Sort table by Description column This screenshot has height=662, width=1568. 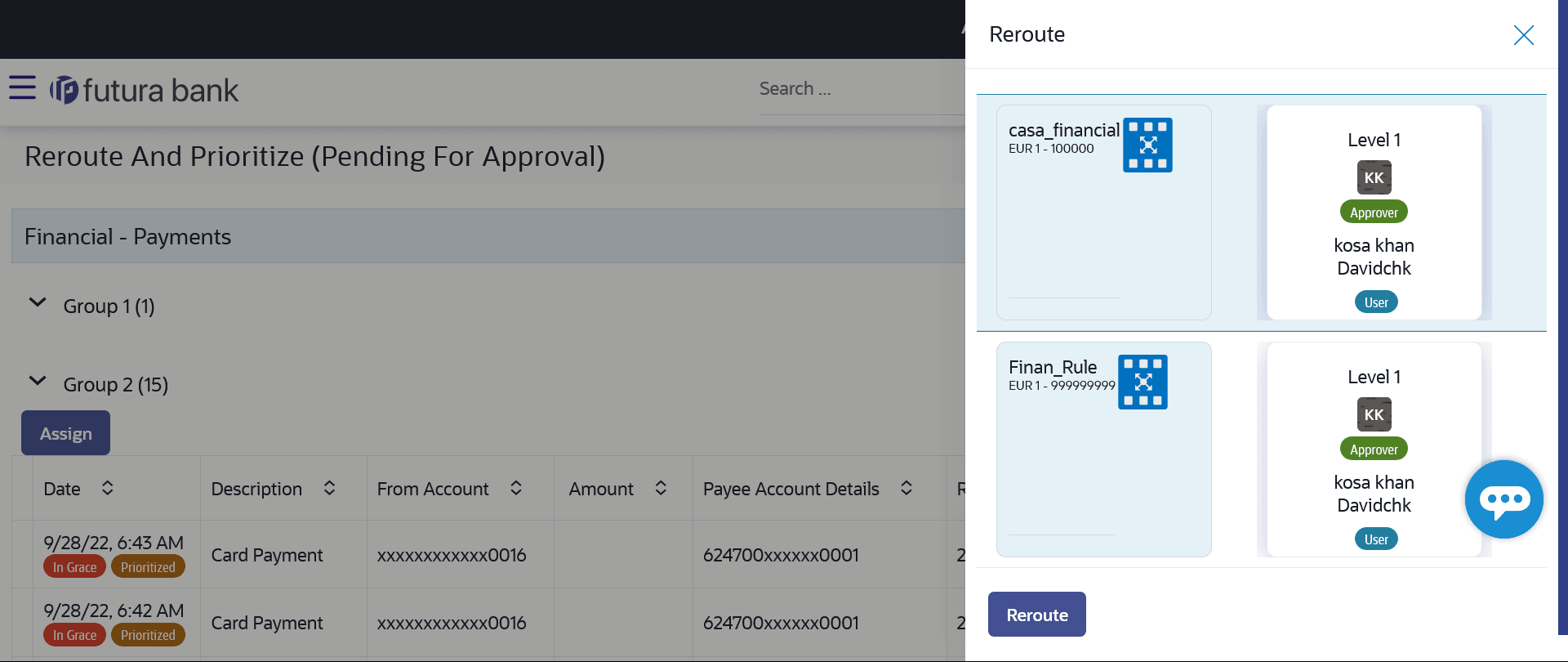pyautogui.click(x=329, y=488)
